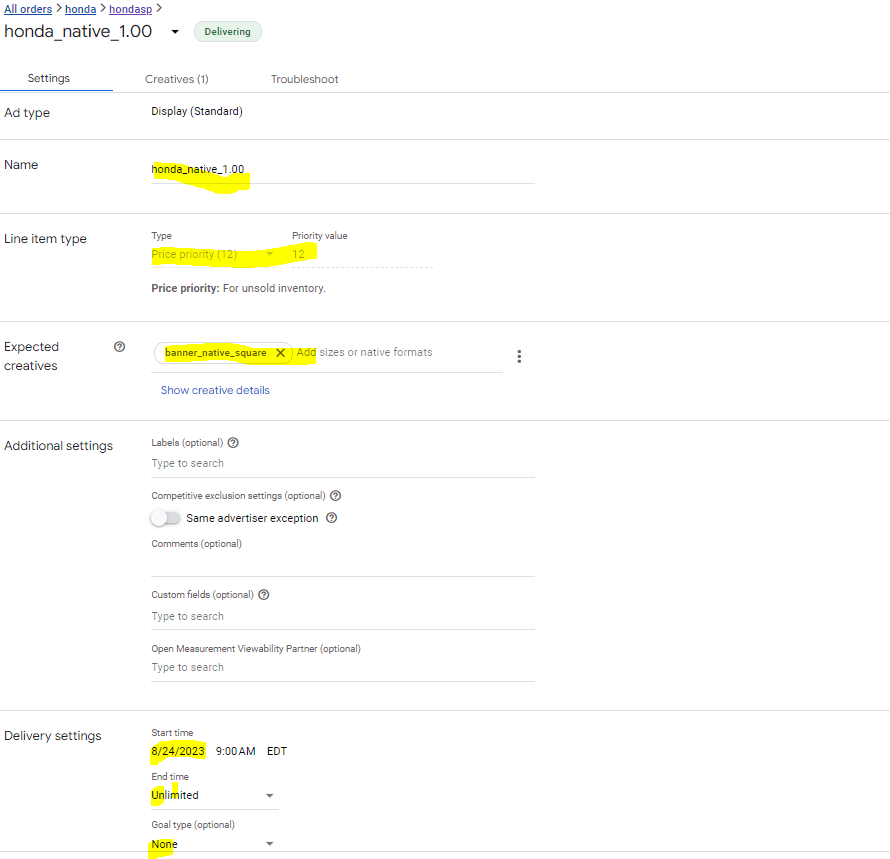Click help icon beside Competitive exclusion settings
Viewport: 890px width, 859px height.
click(336, 496)
